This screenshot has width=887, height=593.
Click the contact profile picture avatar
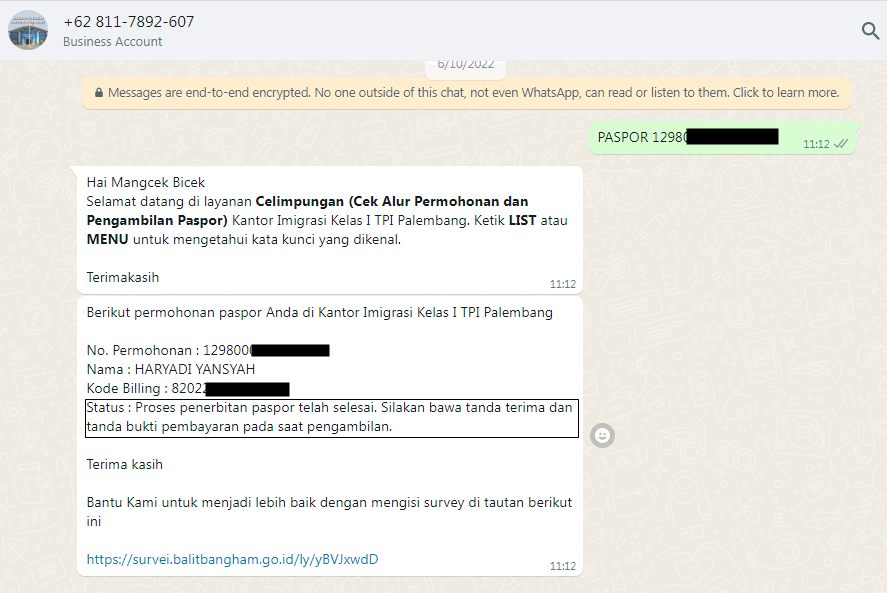coord(28,30)
